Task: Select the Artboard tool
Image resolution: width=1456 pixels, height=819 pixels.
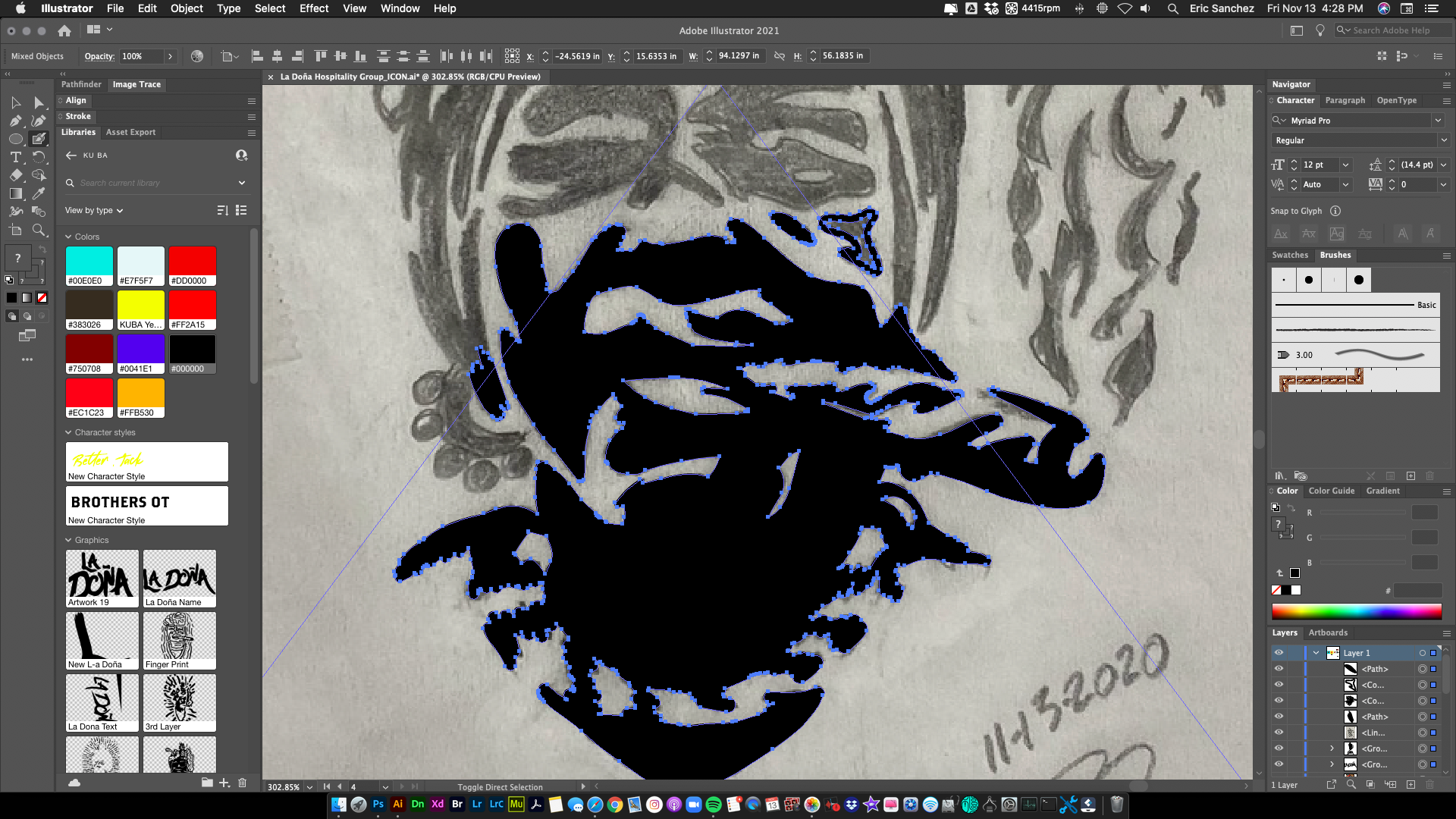Action: pyautogui.click(x=15, y=230)
